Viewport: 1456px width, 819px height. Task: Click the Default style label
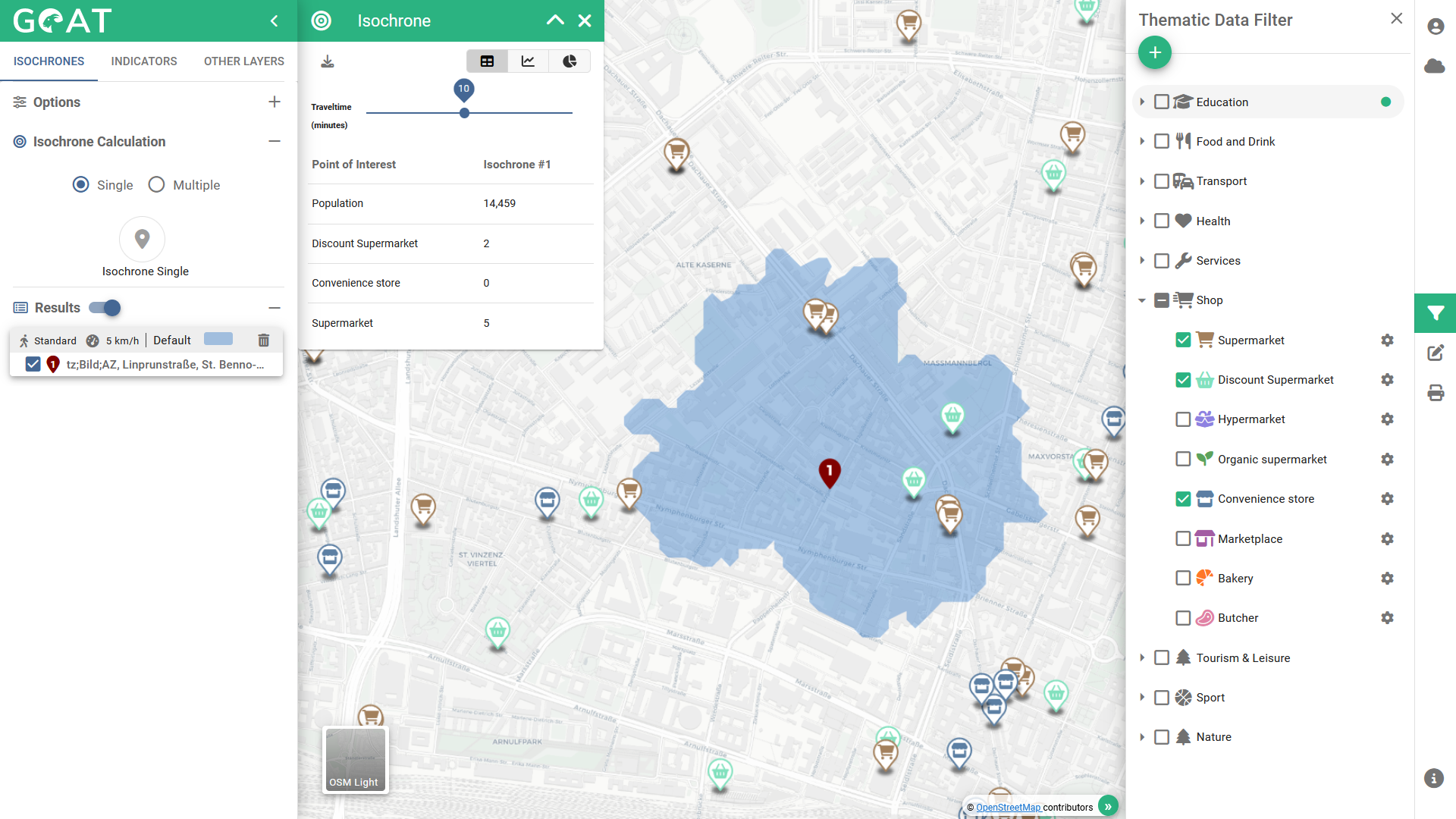(172, 340)
